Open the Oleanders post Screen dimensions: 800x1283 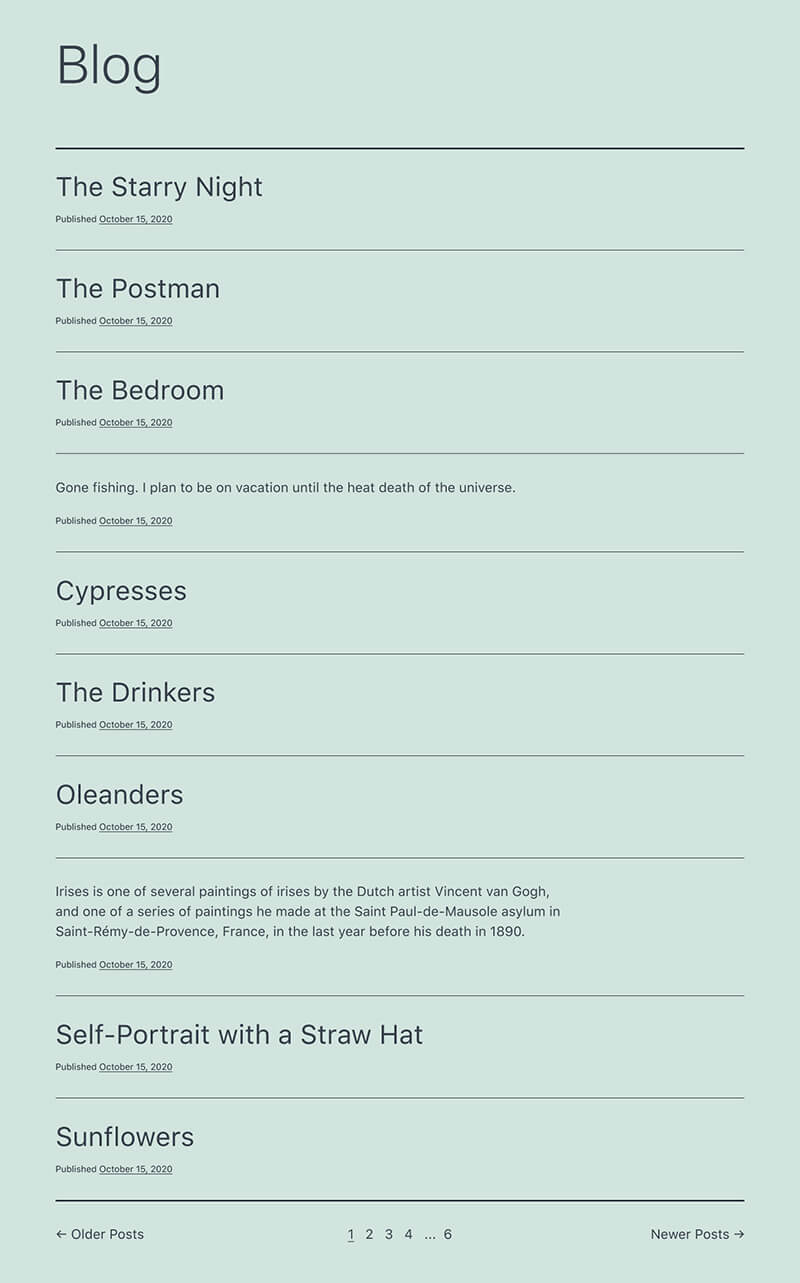(x=120, y=794)
